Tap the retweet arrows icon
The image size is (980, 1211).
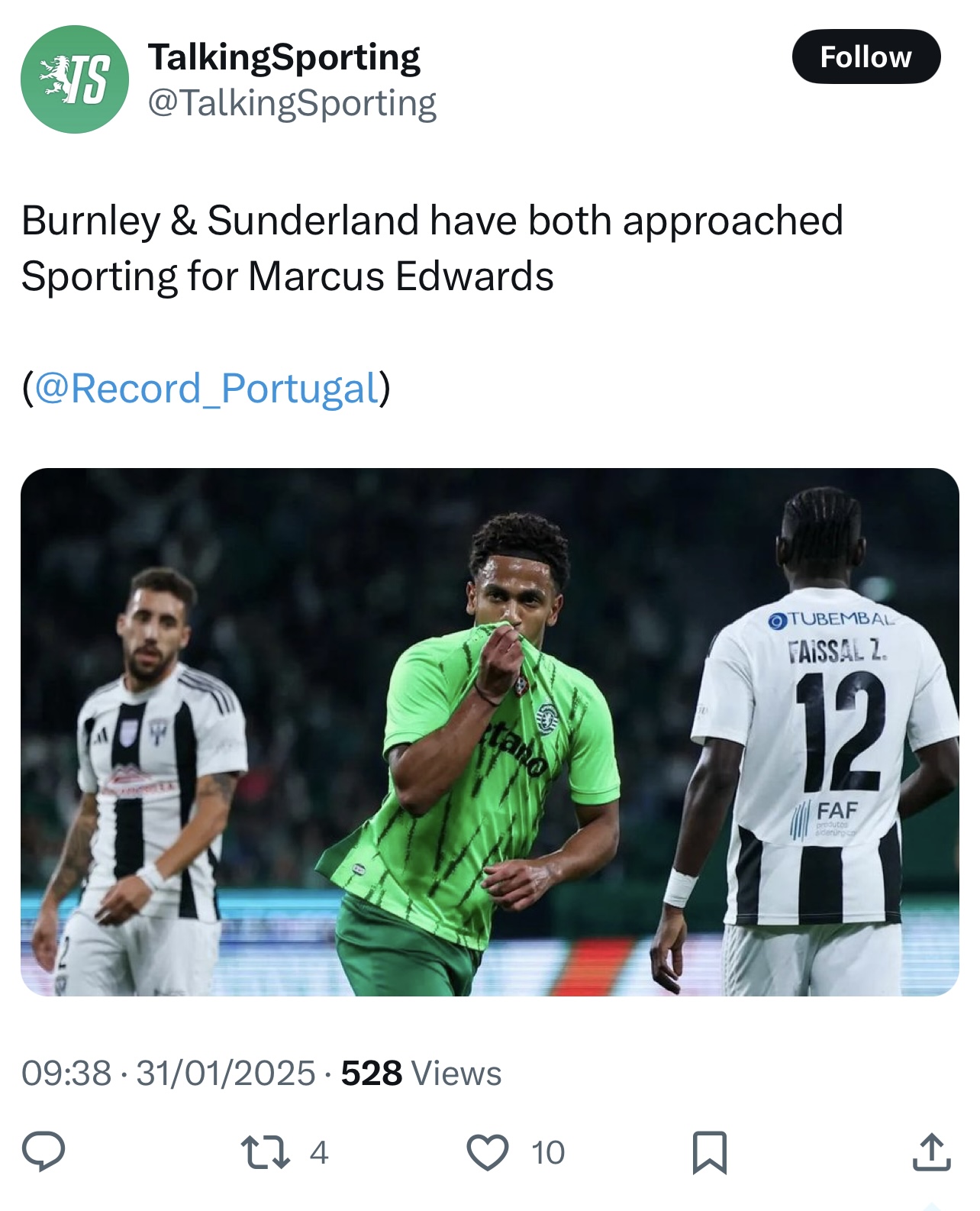tap(265, 1152)
